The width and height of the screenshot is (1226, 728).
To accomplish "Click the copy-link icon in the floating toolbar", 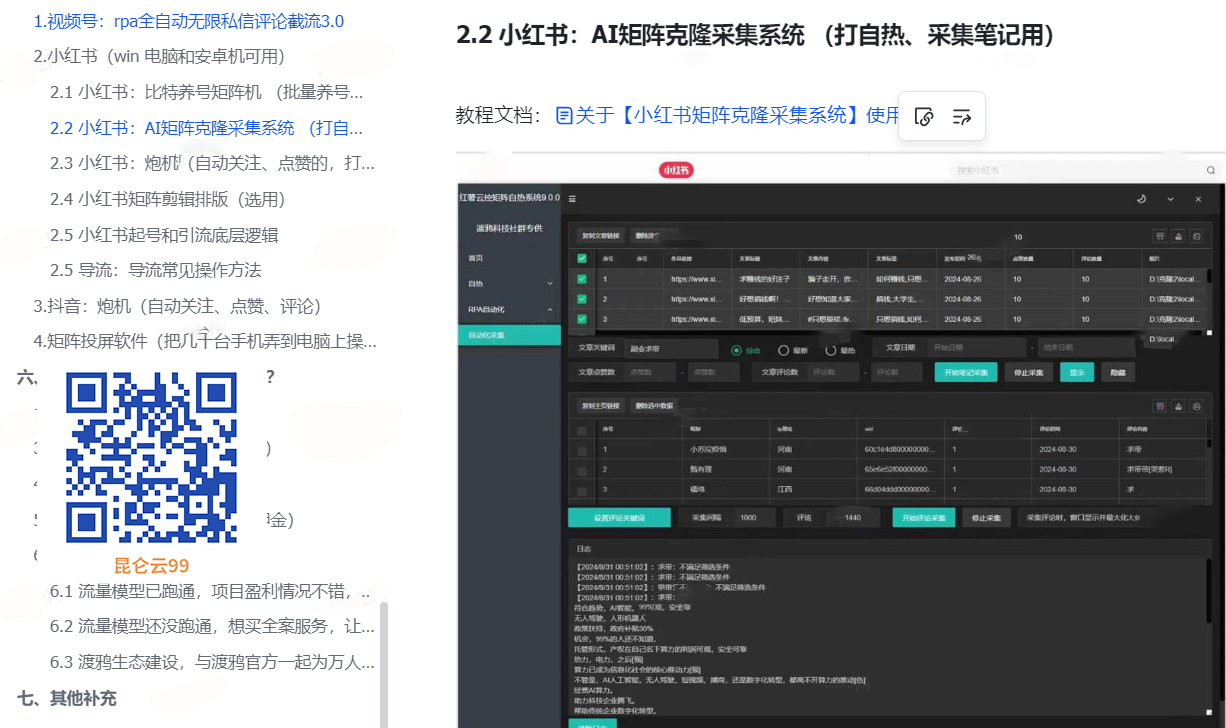I will [x=925, y=117].
